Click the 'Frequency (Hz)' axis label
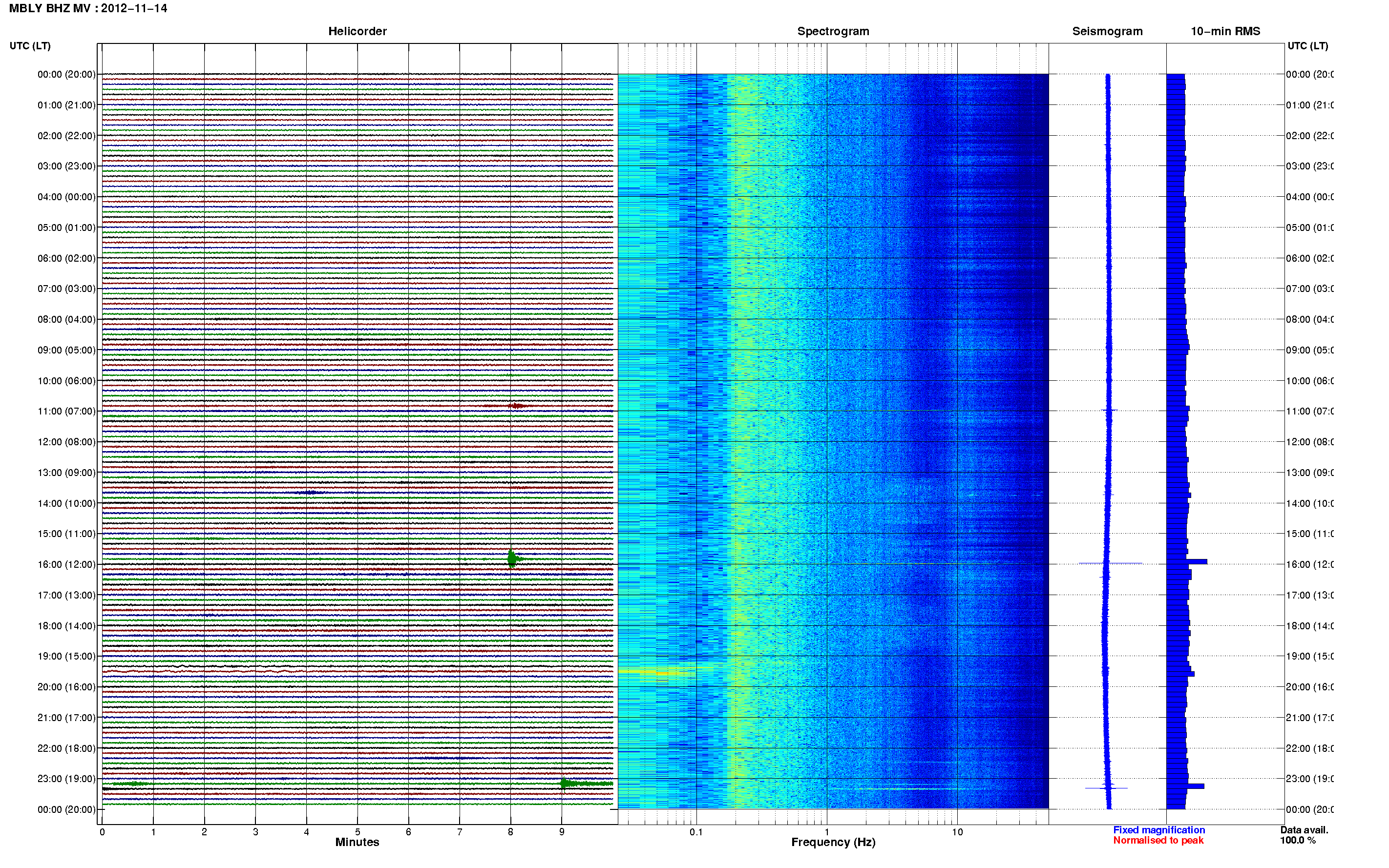 coord(833,842)
